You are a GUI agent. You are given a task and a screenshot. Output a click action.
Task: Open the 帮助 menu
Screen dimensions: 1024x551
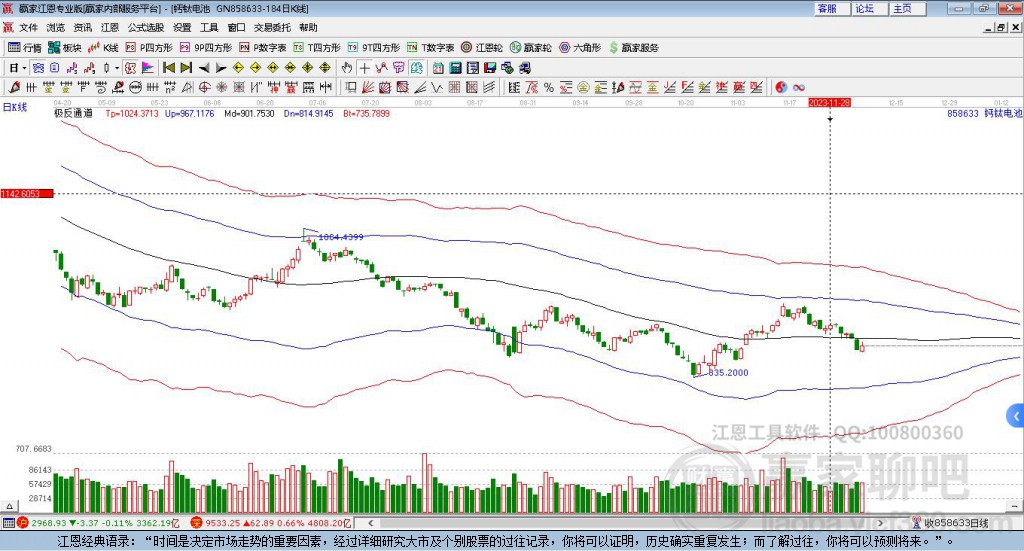pos(308,27)
